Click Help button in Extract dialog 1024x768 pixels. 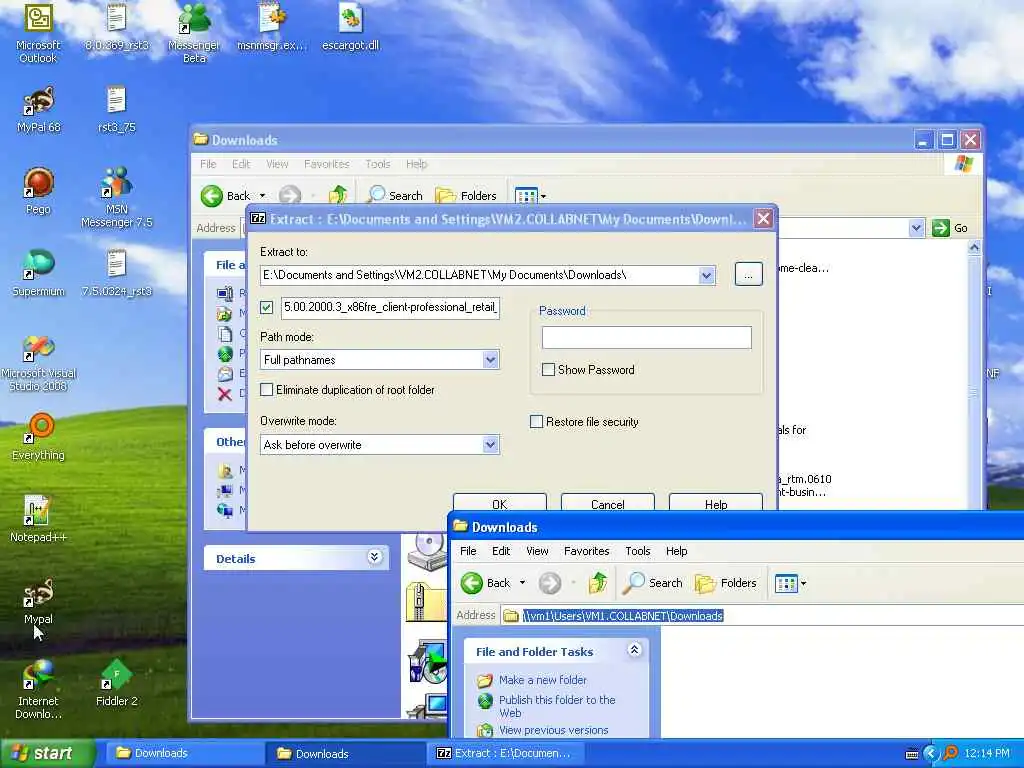[x=716, y=504]
